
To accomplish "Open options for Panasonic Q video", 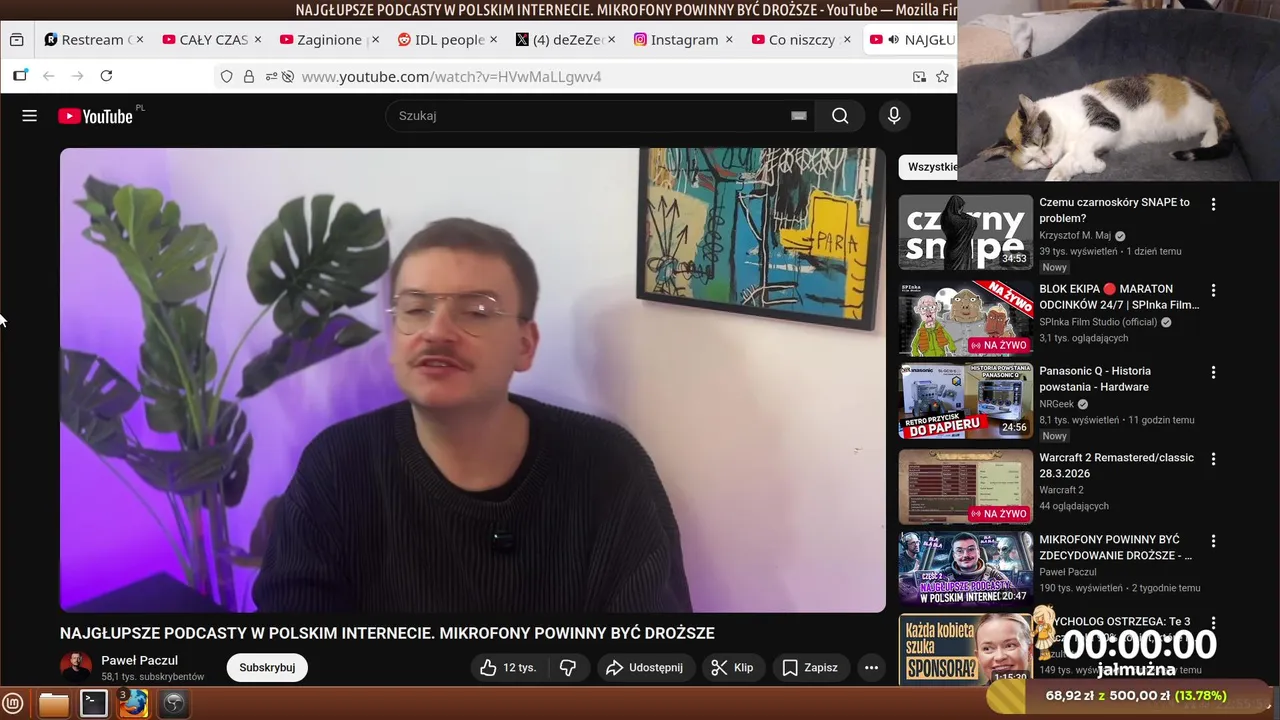I will pyautogui.click(x=1213, y=372).
